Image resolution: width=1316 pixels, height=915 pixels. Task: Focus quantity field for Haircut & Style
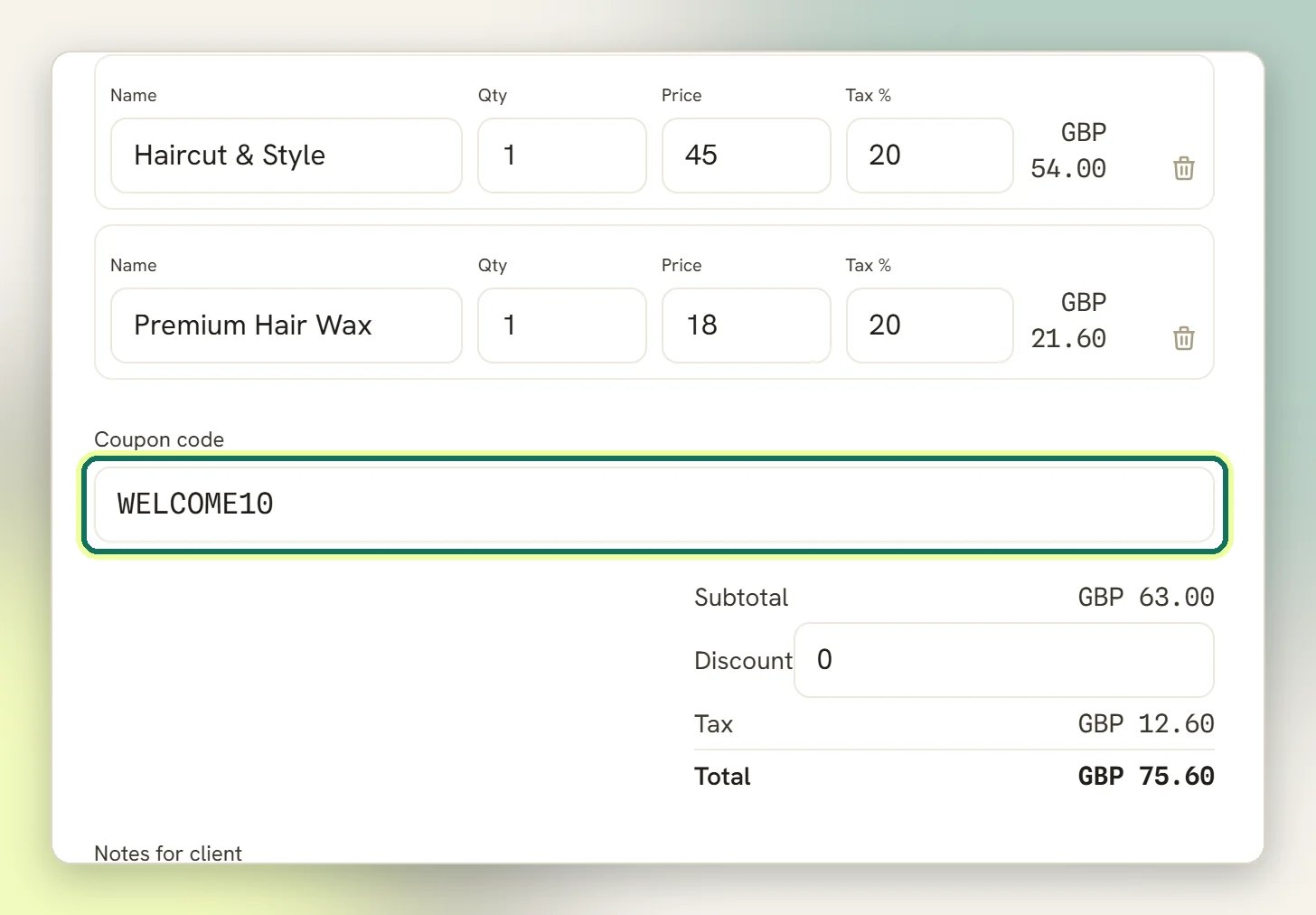click(x=562, y=156)
